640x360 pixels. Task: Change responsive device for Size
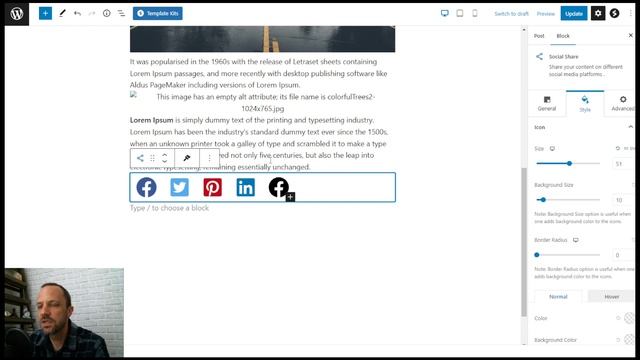[x=552, y=149]
